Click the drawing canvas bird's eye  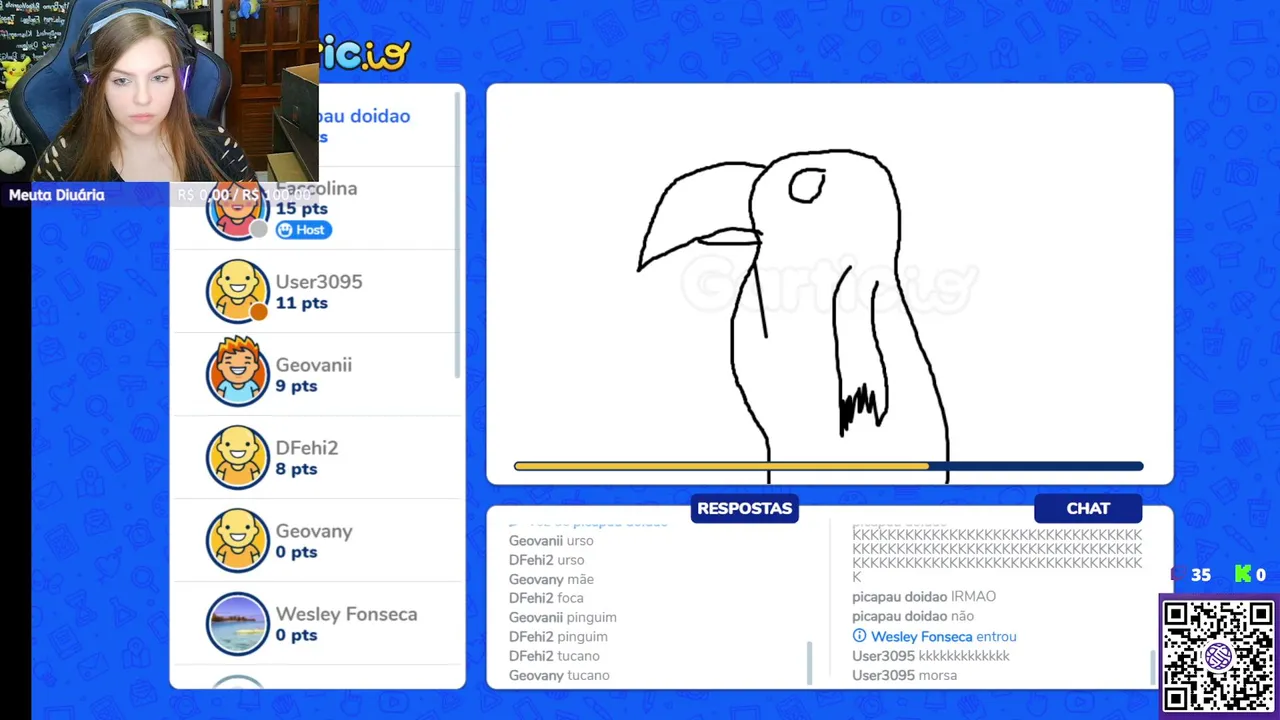pyautogui.click(x=806, y=186)
